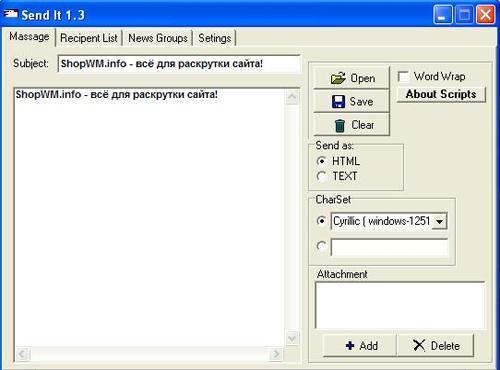This screenshot has height=370, width=500.
Task: Click the Send It app icon in title bar
Action: coord(10,14)
